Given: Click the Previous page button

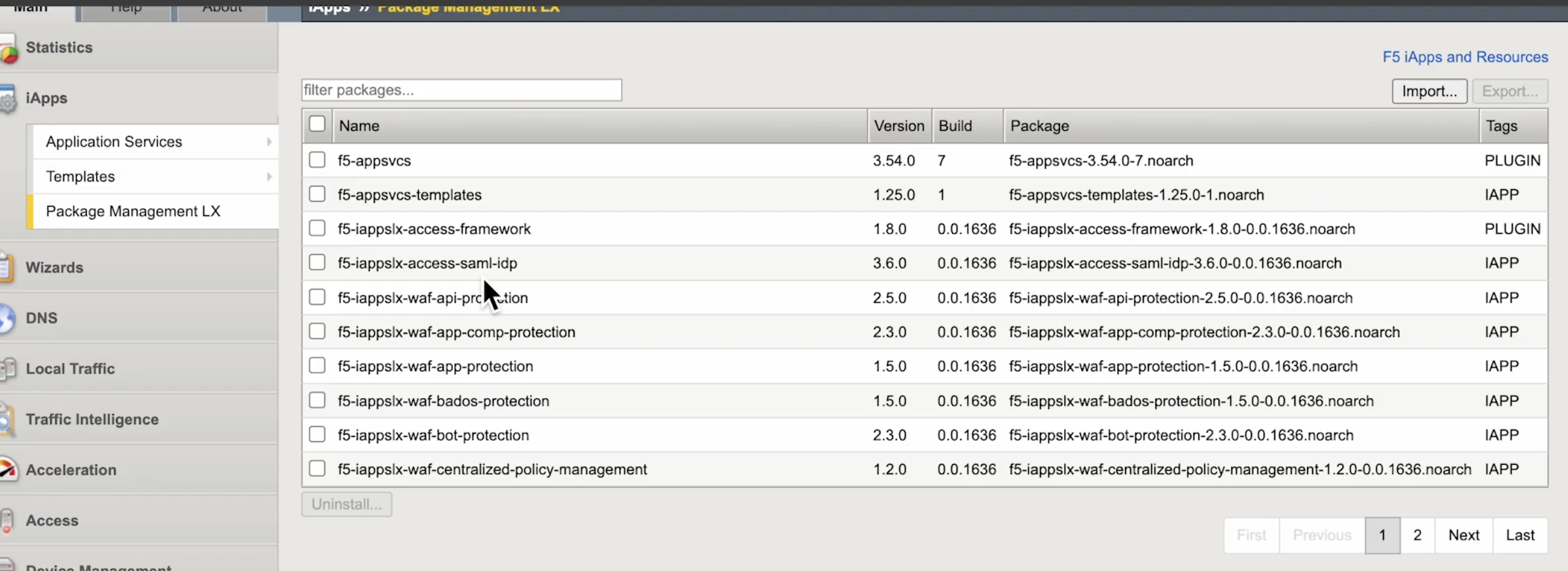Looking at the screenshot, I should point(1322,535).
